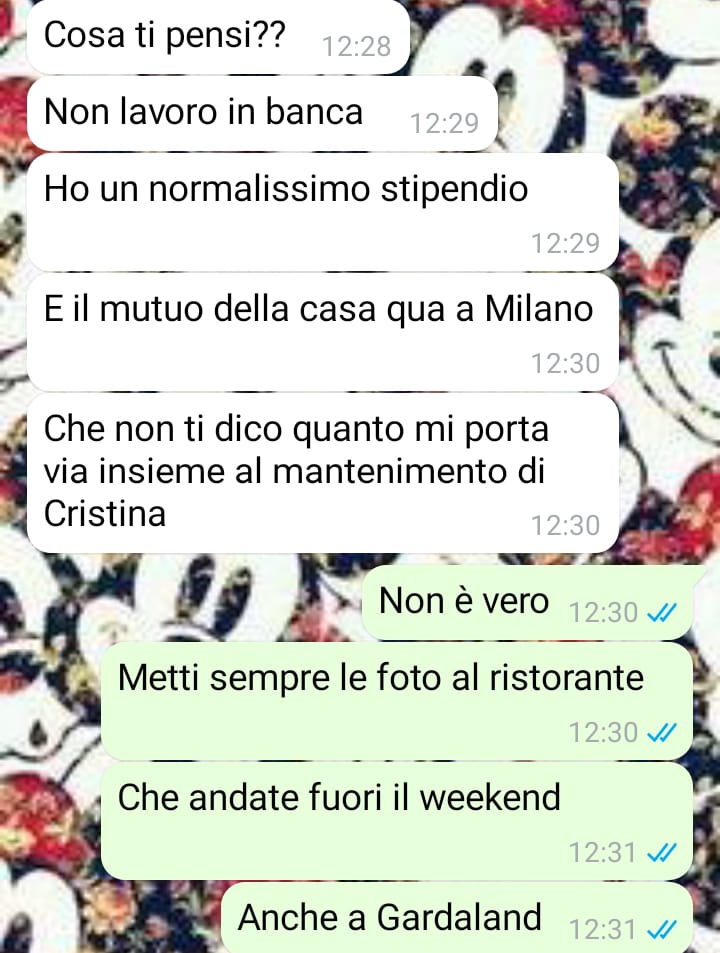Tap the 'Cosa ti pensi??' message bubble
720x953 pixels.
coord(219,36)
